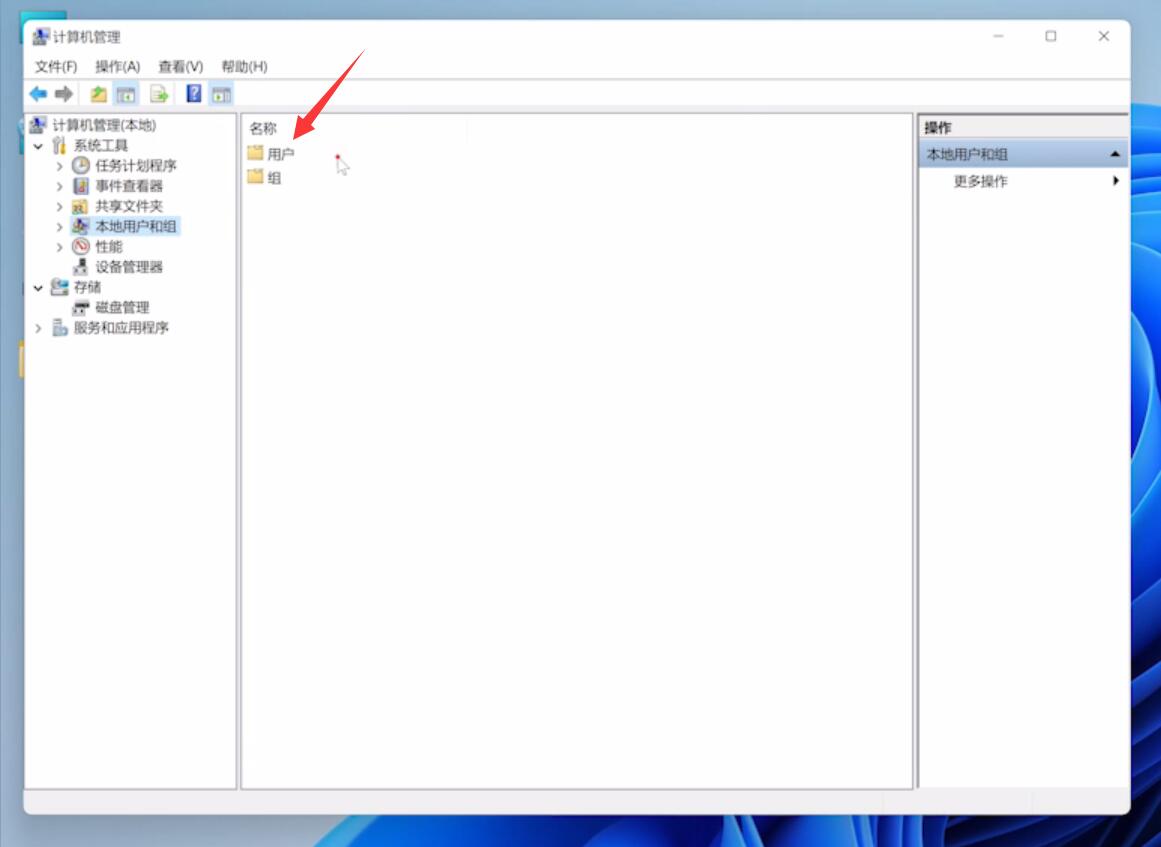Click the 组 folder icon in list

255,176
